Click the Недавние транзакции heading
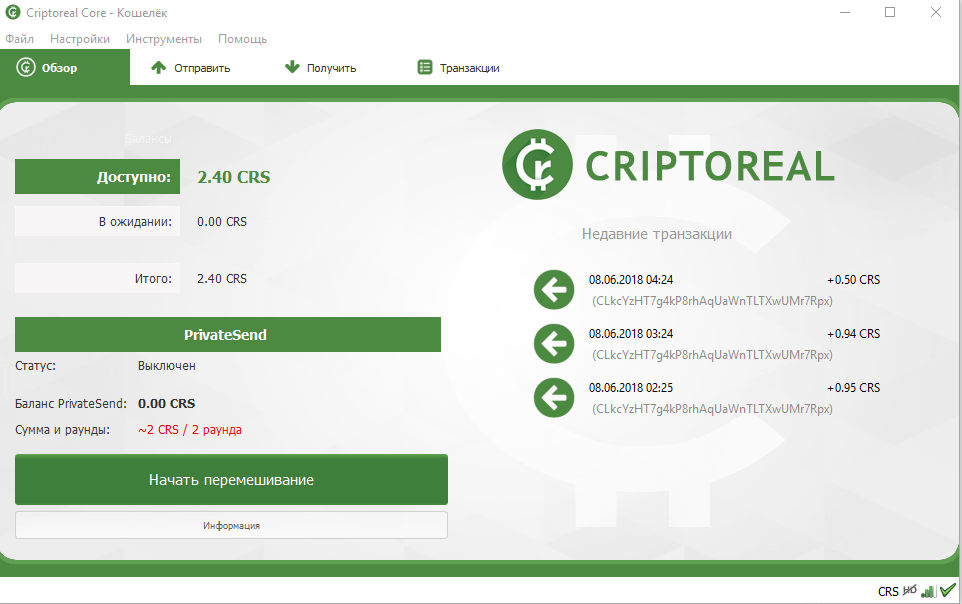The width and height of the screenshot is (962, 604). pyautogui.click(x=656, y=234)
